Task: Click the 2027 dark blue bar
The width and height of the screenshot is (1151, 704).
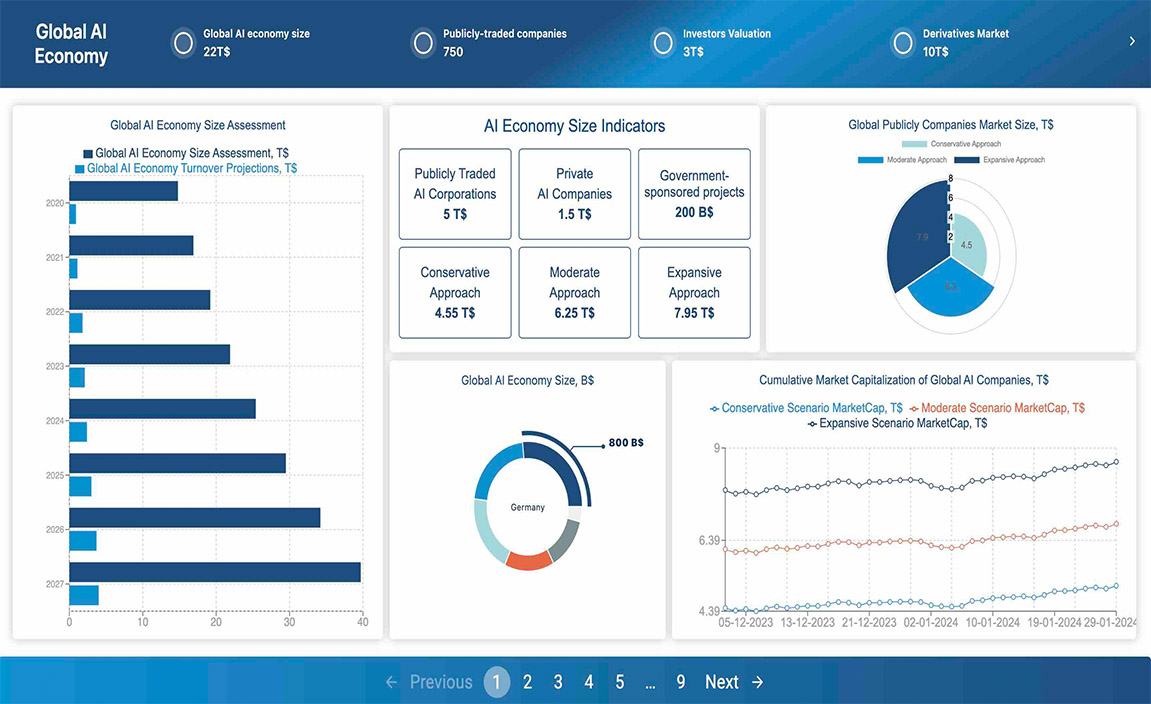Action: tap(214, 572)
